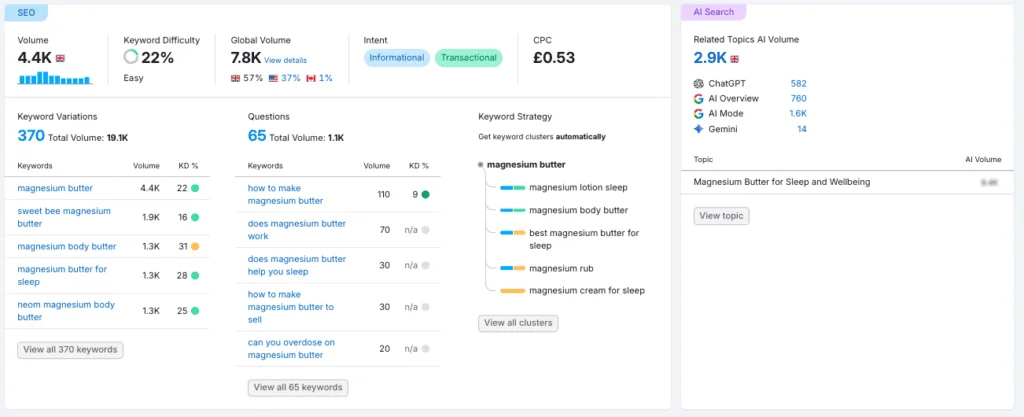Click the US flag next to 37%
Screen dimensions: 1024x417
273,78
